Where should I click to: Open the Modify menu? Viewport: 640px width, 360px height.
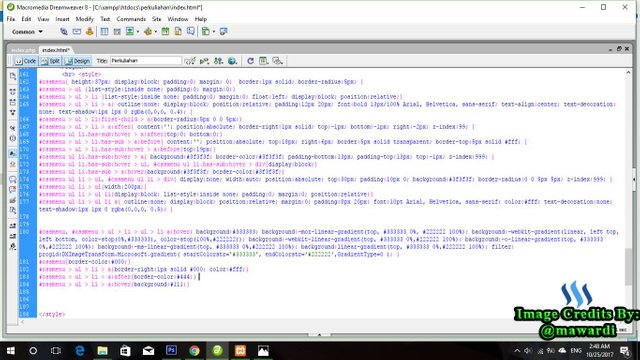(84, 19)
